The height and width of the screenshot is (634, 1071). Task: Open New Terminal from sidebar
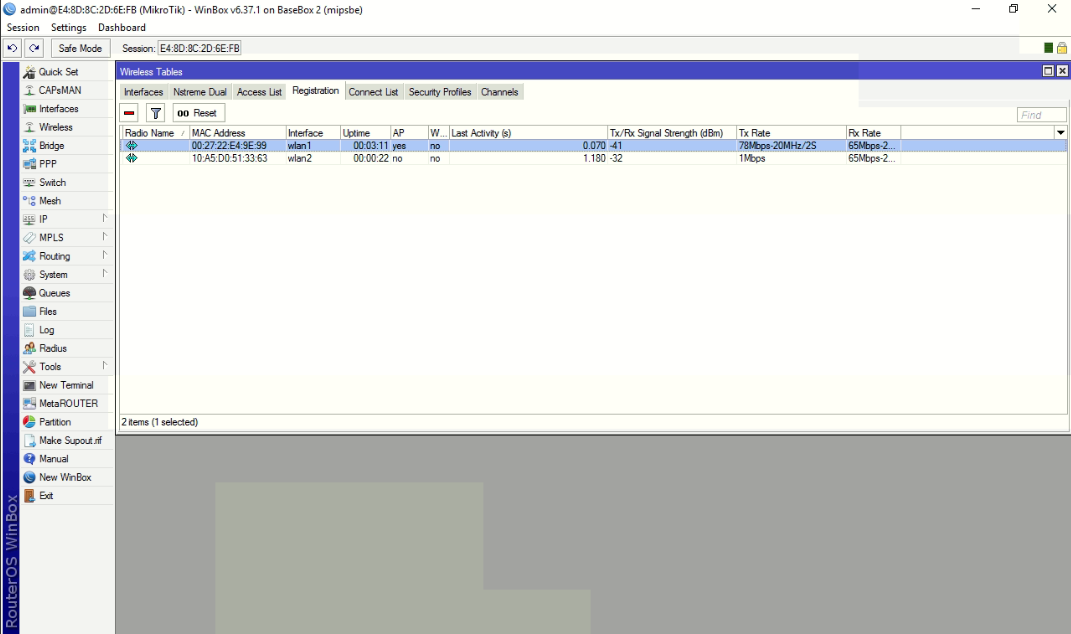(x=67, y=385)
